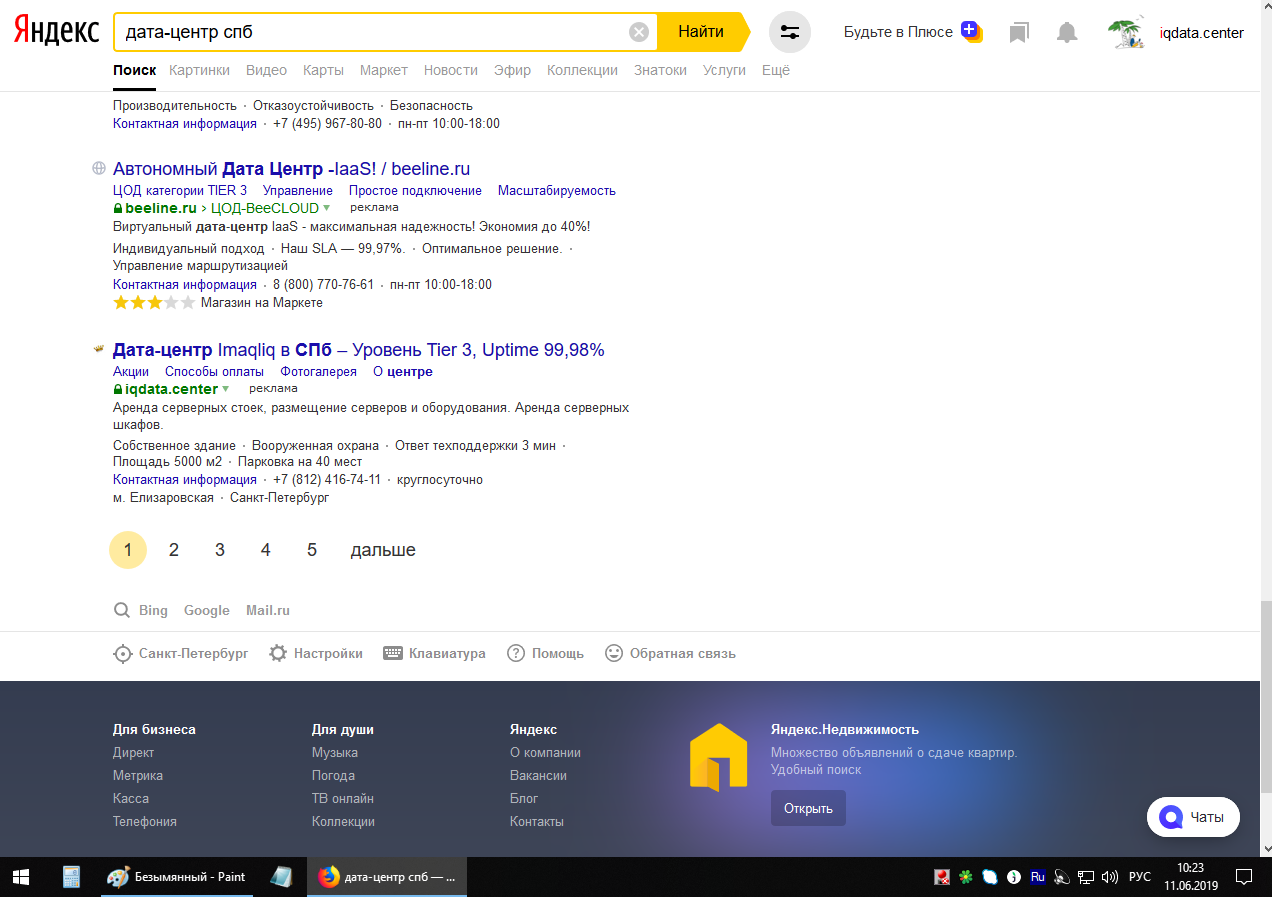Click the Plus badge icon

pyautogui.click(x=971, y=32)
